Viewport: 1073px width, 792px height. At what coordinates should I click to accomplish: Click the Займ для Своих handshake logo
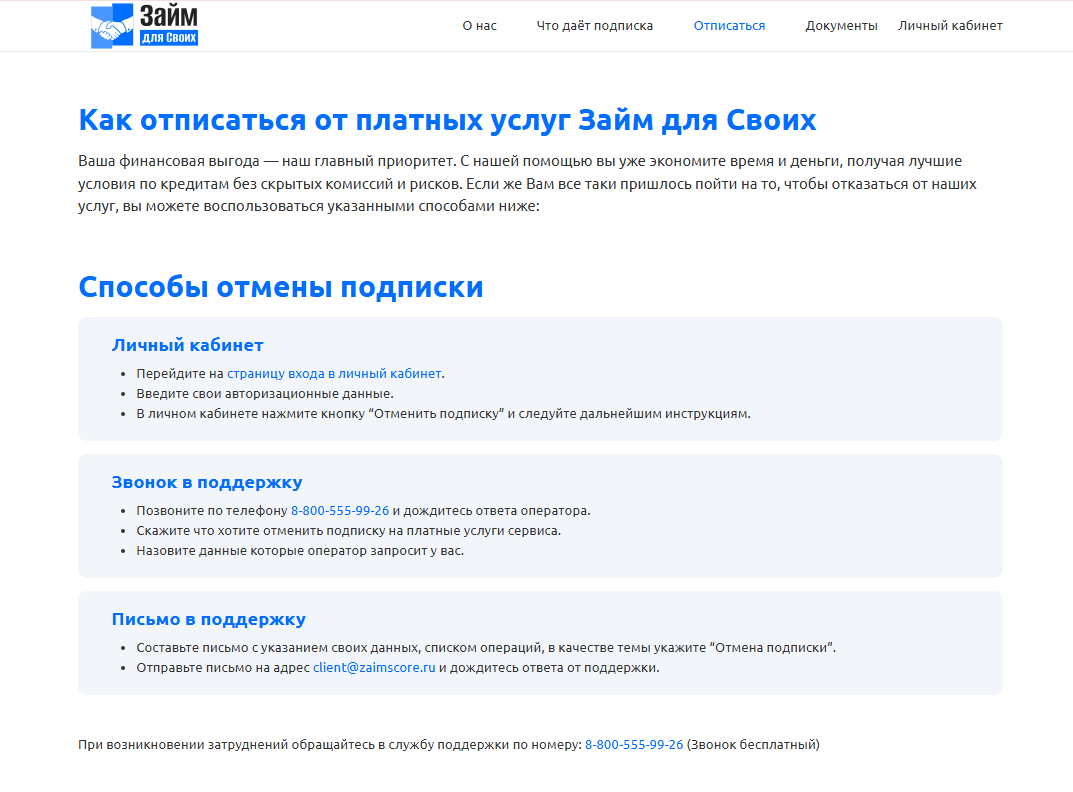point(144,26)
